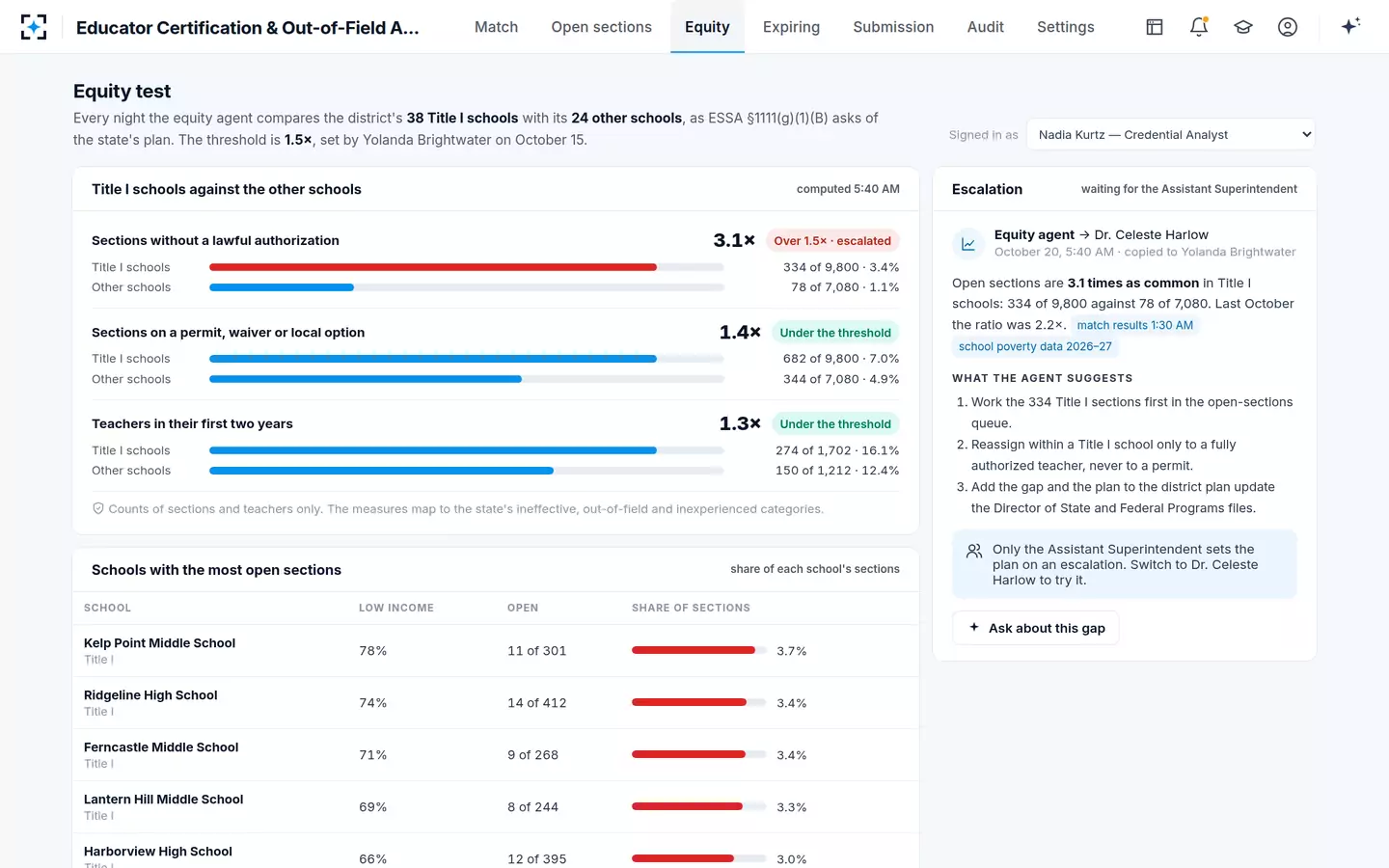
Task: Click the app logo icon
Action: [x=34, y=27]
